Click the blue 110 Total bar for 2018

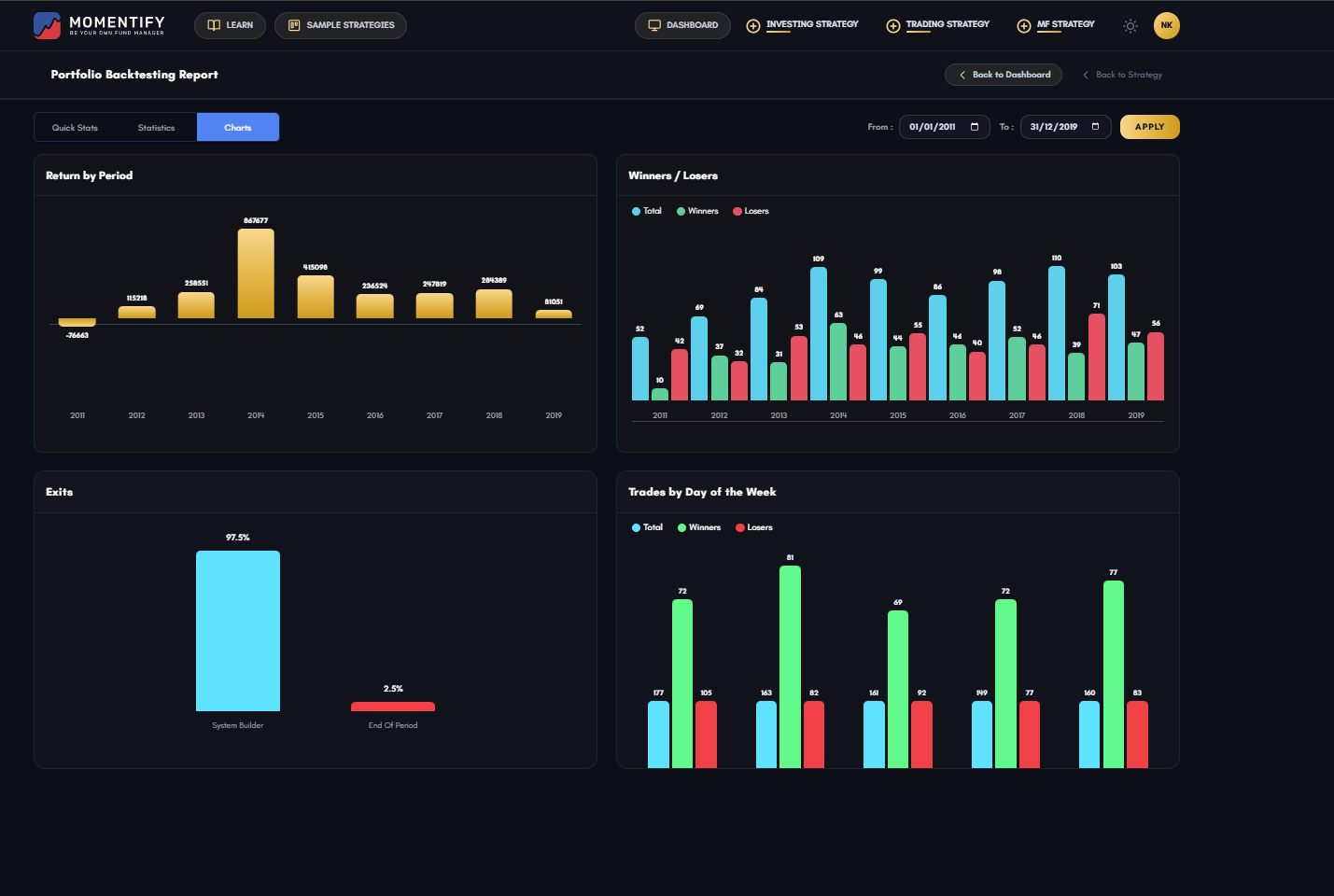[1057, 333]
